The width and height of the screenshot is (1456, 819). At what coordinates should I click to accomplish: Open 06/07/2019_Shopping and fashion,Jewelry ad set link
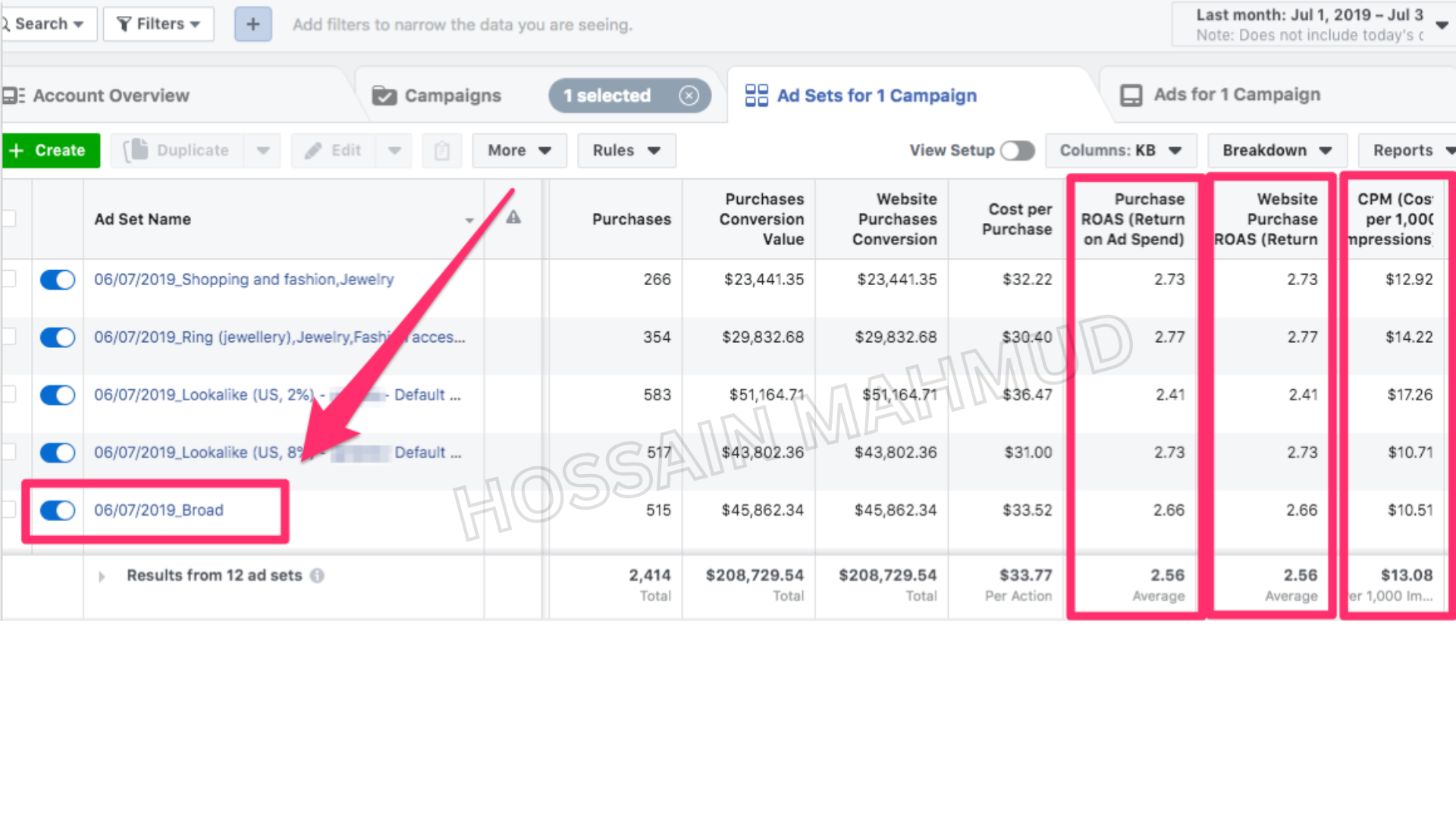tap(244, 279)
